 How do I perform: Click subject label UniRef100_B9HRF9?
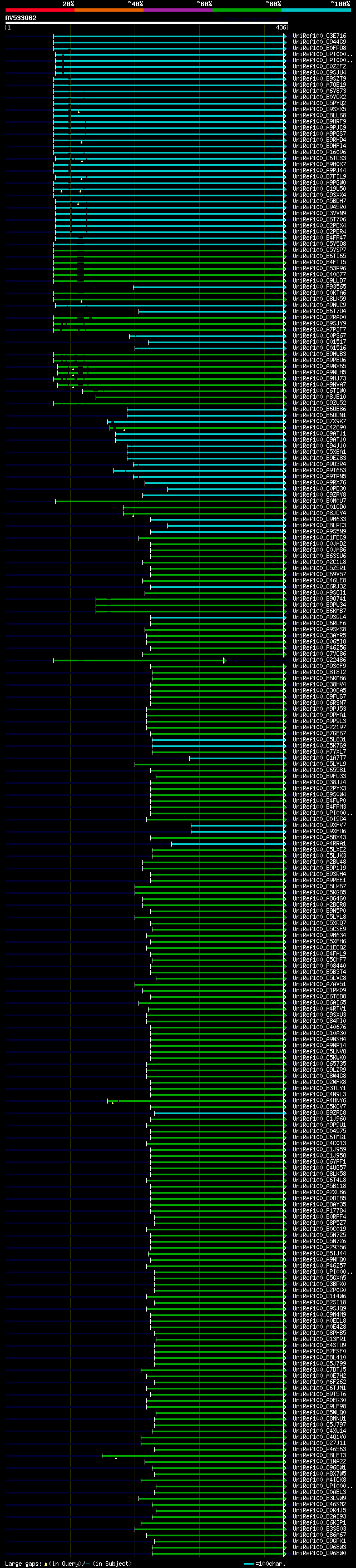319,122
